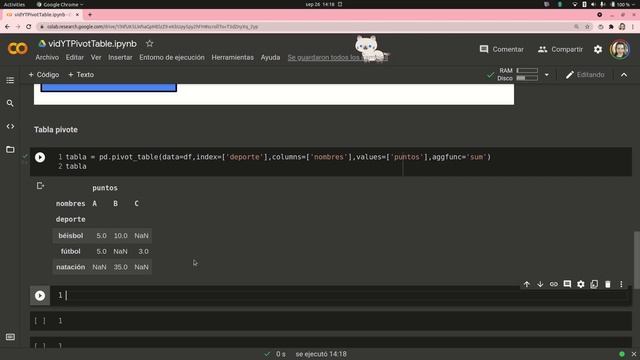Screen dimensions: 640x360
Task: Click the notebook vertical scrollbar thumb
Action: click(x=636, y=260)
